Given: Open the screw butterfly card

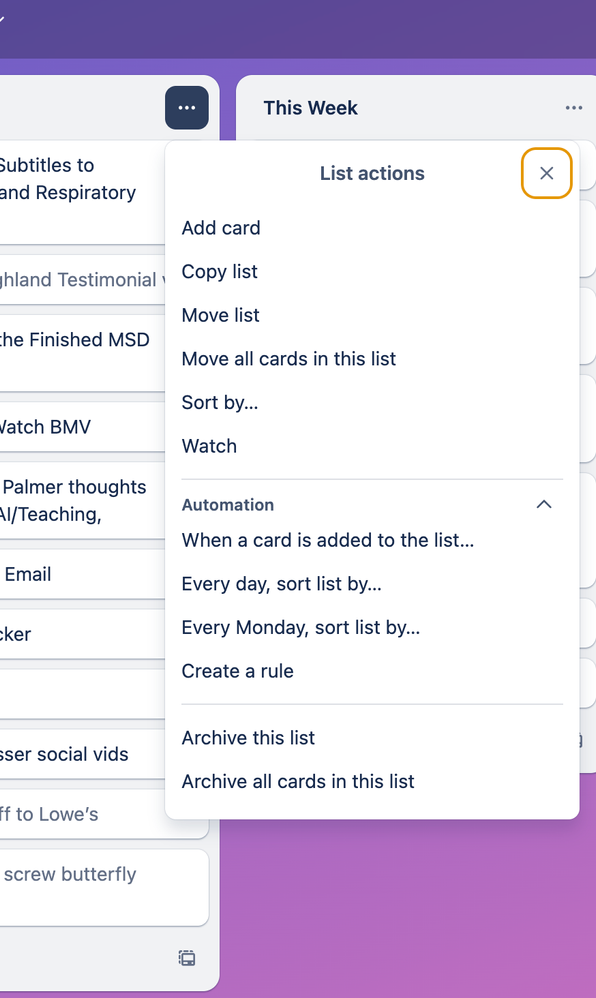Looking at the screenshot, I should click(104, 887).
